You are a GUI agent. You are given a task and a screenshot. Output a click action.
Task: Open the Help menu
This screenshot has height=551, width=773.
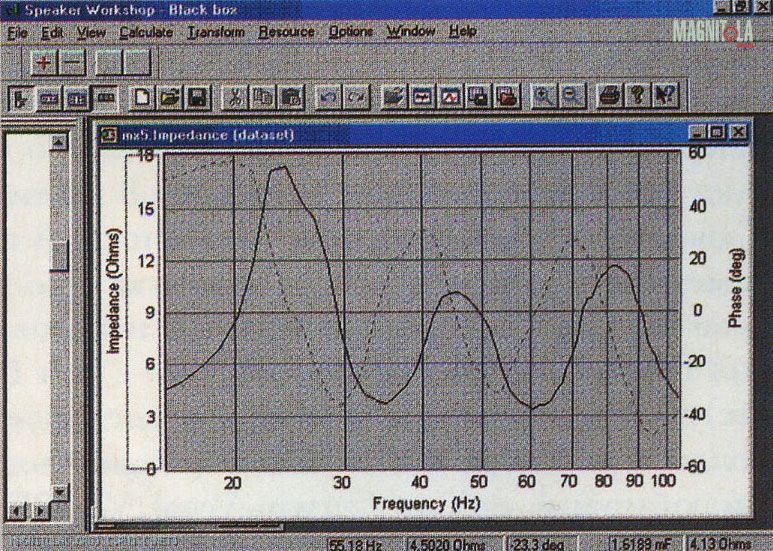pos(462,32)
